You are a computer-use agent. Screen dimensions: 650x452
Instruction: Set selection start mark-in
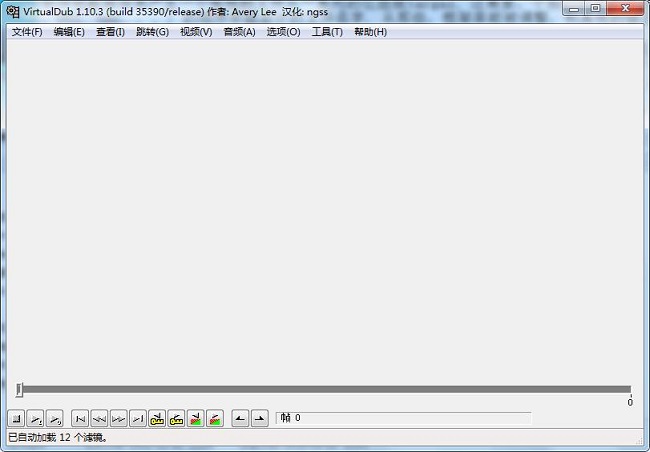(240, 419)
